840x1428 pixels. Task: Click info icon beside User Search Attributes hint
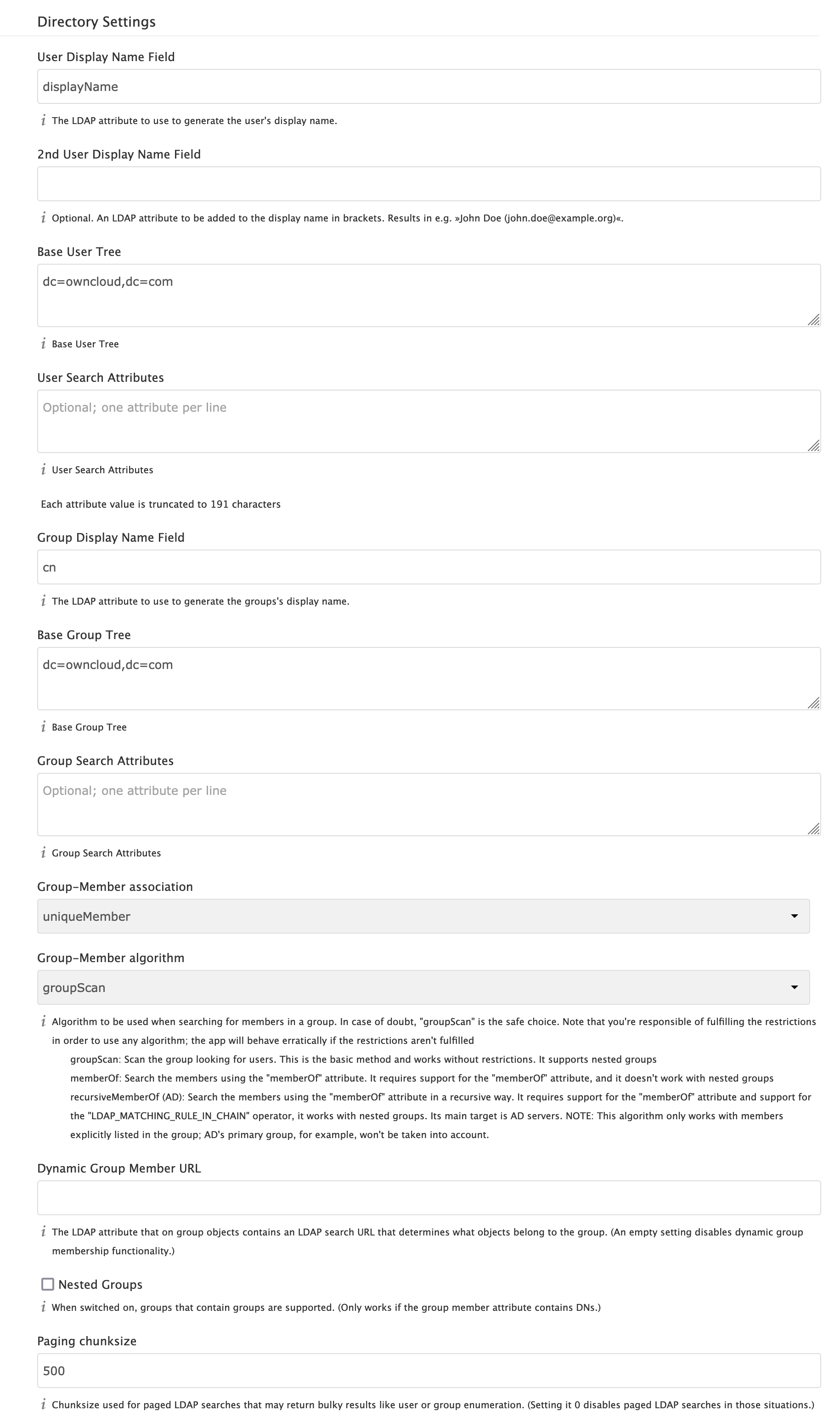(43, 469)
